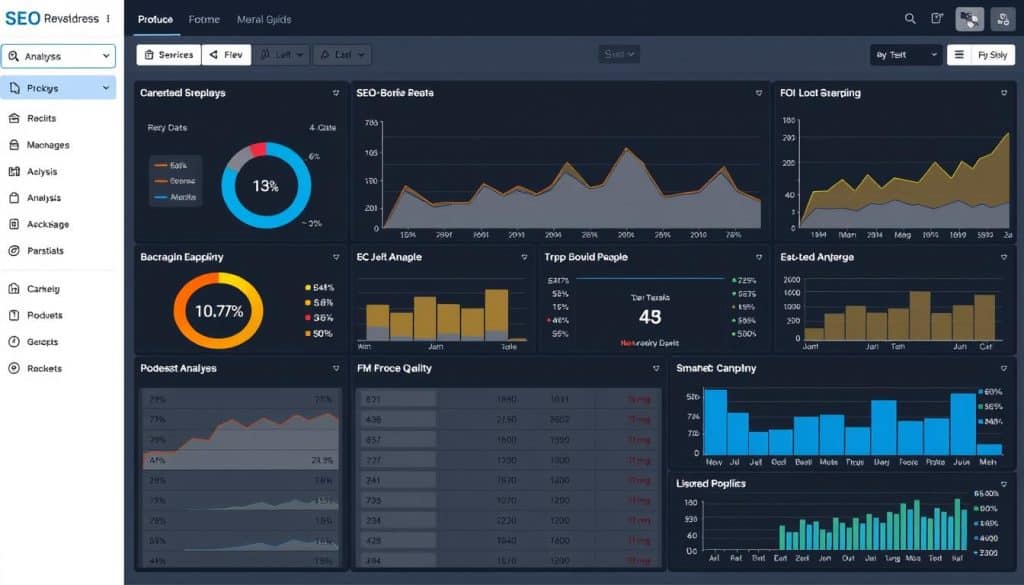Click the SEO logo text
The image size is (1024, 585).
pyautogui.click(x=23, y=18)
